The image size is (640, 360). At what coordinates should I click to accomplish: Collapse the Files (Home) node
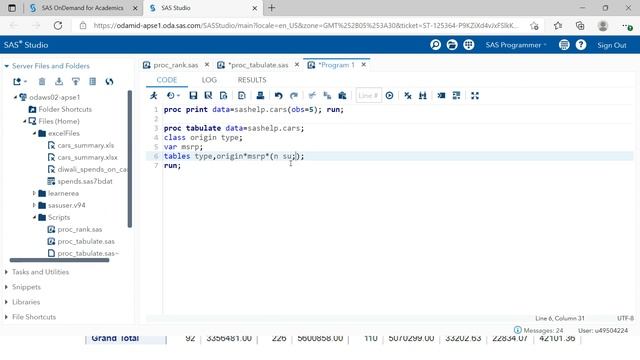pyautogui.click(x=24, y=121)
